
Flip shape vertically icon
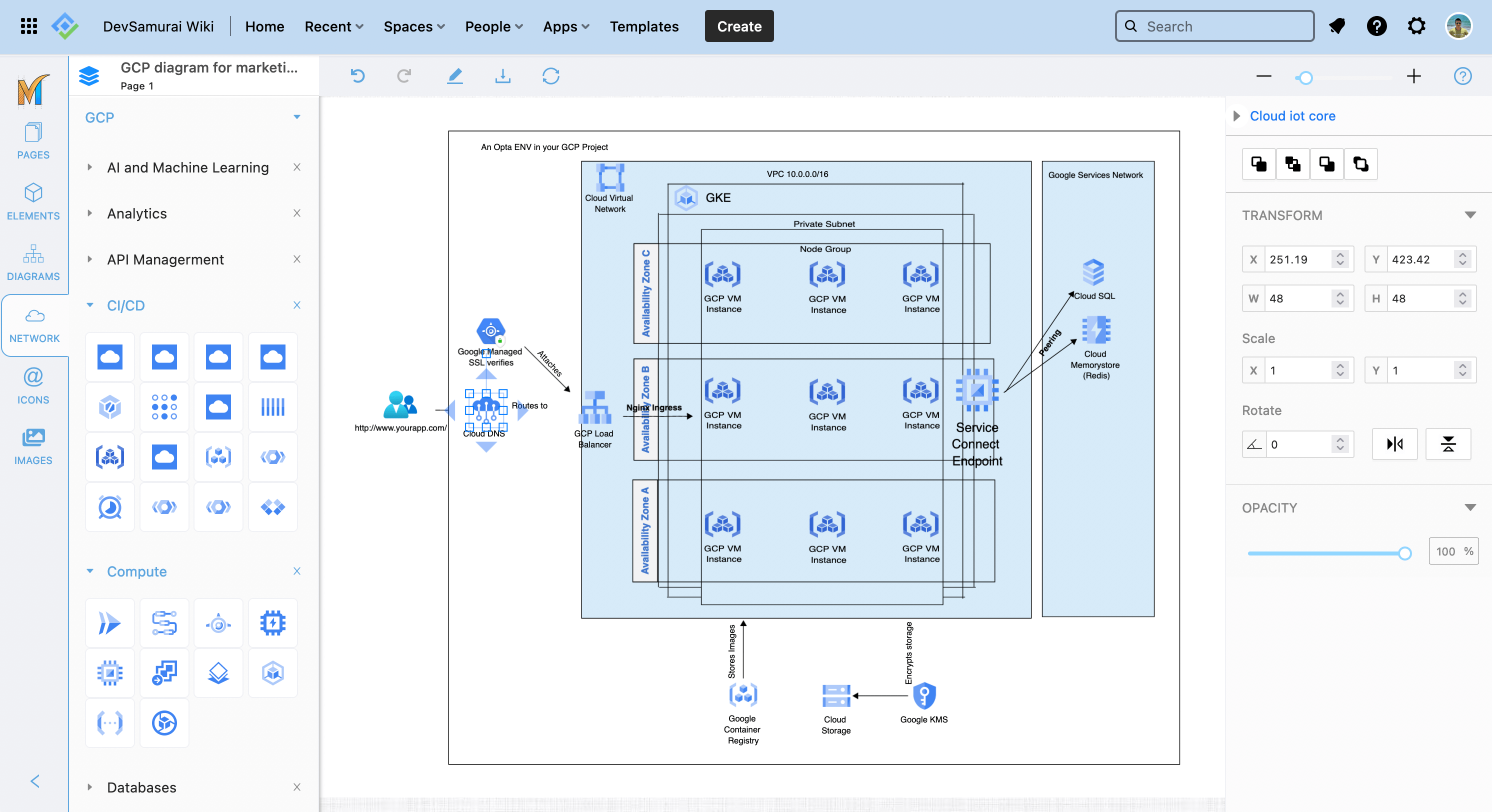[x=1448, y=444]
